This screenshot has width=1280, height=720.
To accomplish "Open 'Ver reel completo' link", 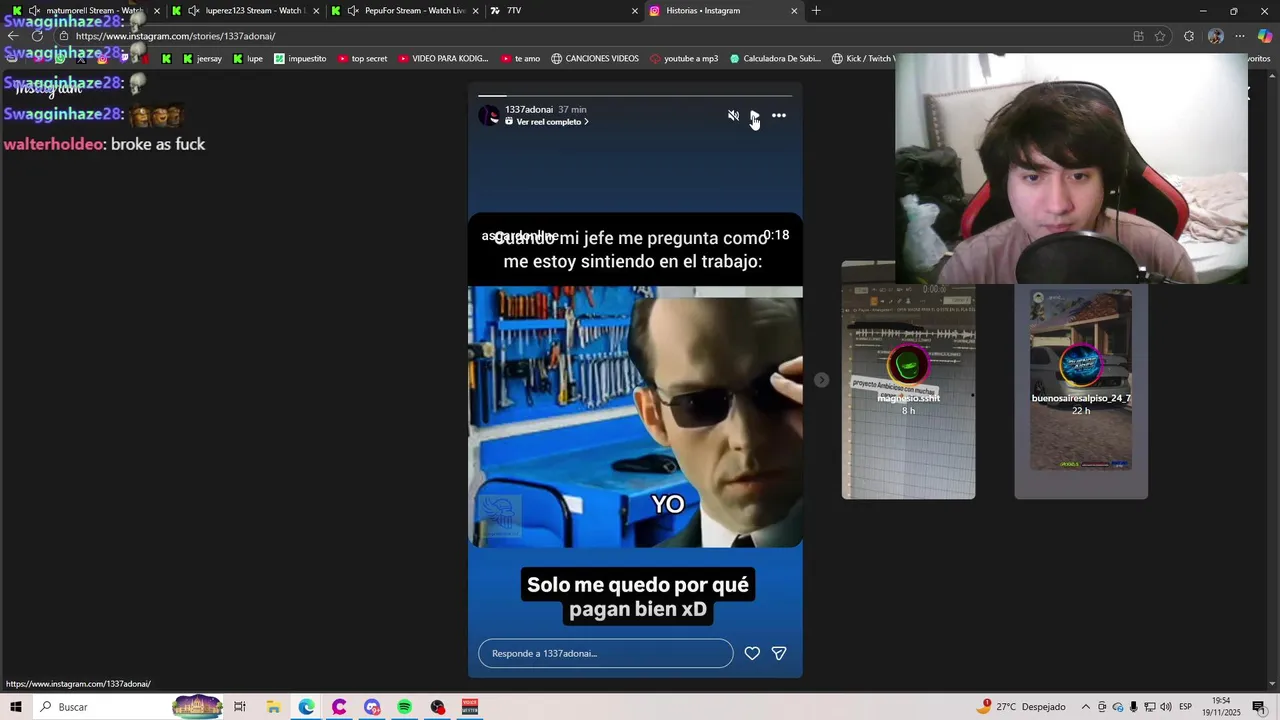I will (x=547, y=122).
